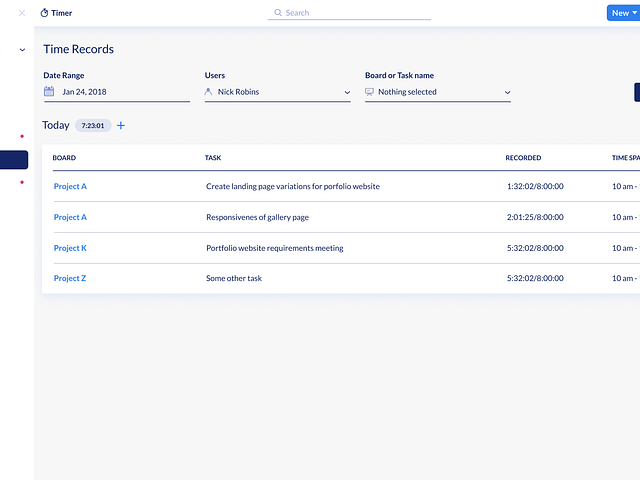Select the Create landing page variations task
Image resolution: width=640 pixels, height=480 pixels.
click(293, 186)
